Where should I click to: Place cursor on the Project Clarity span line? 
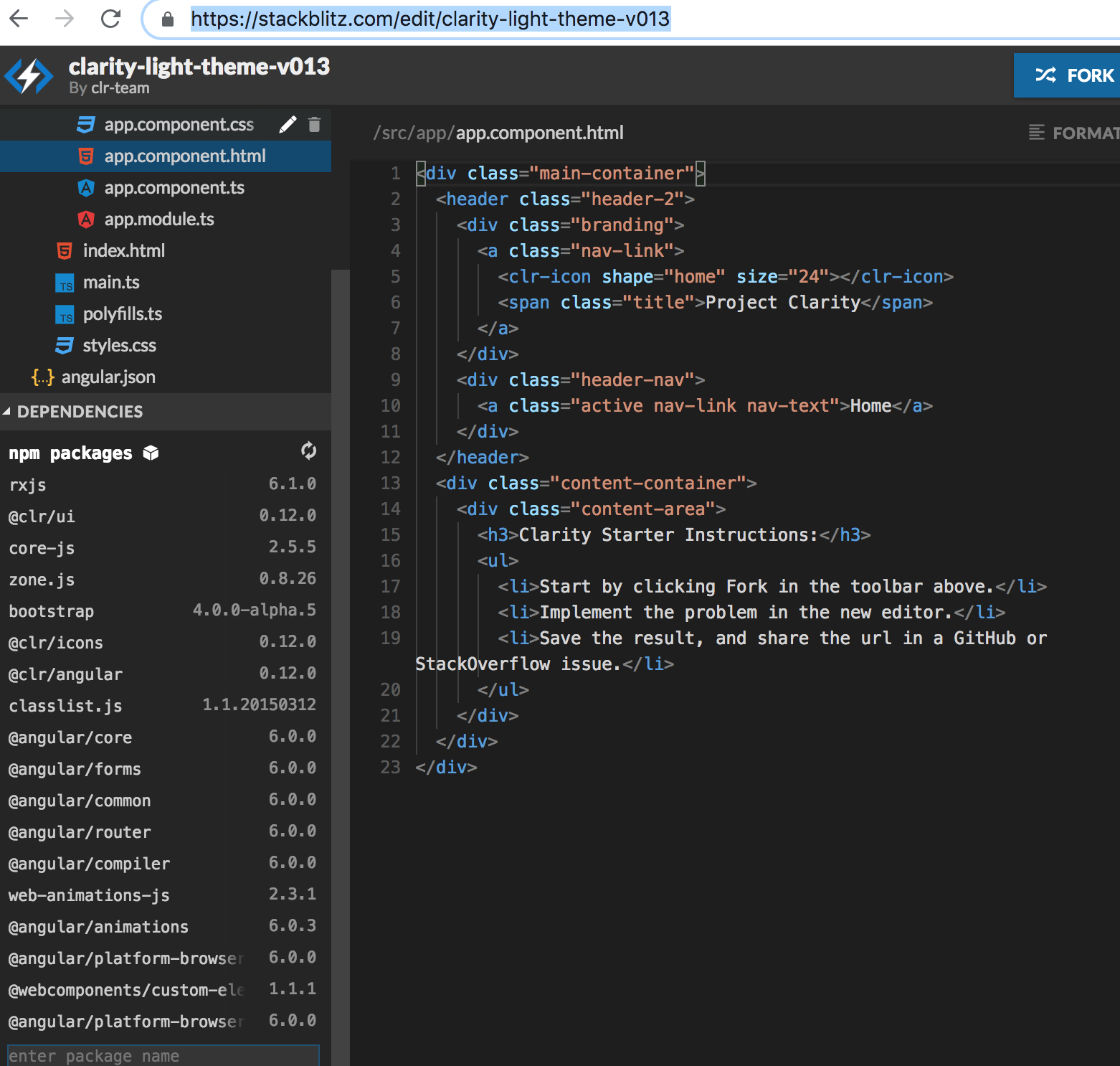tap(716, 303)
